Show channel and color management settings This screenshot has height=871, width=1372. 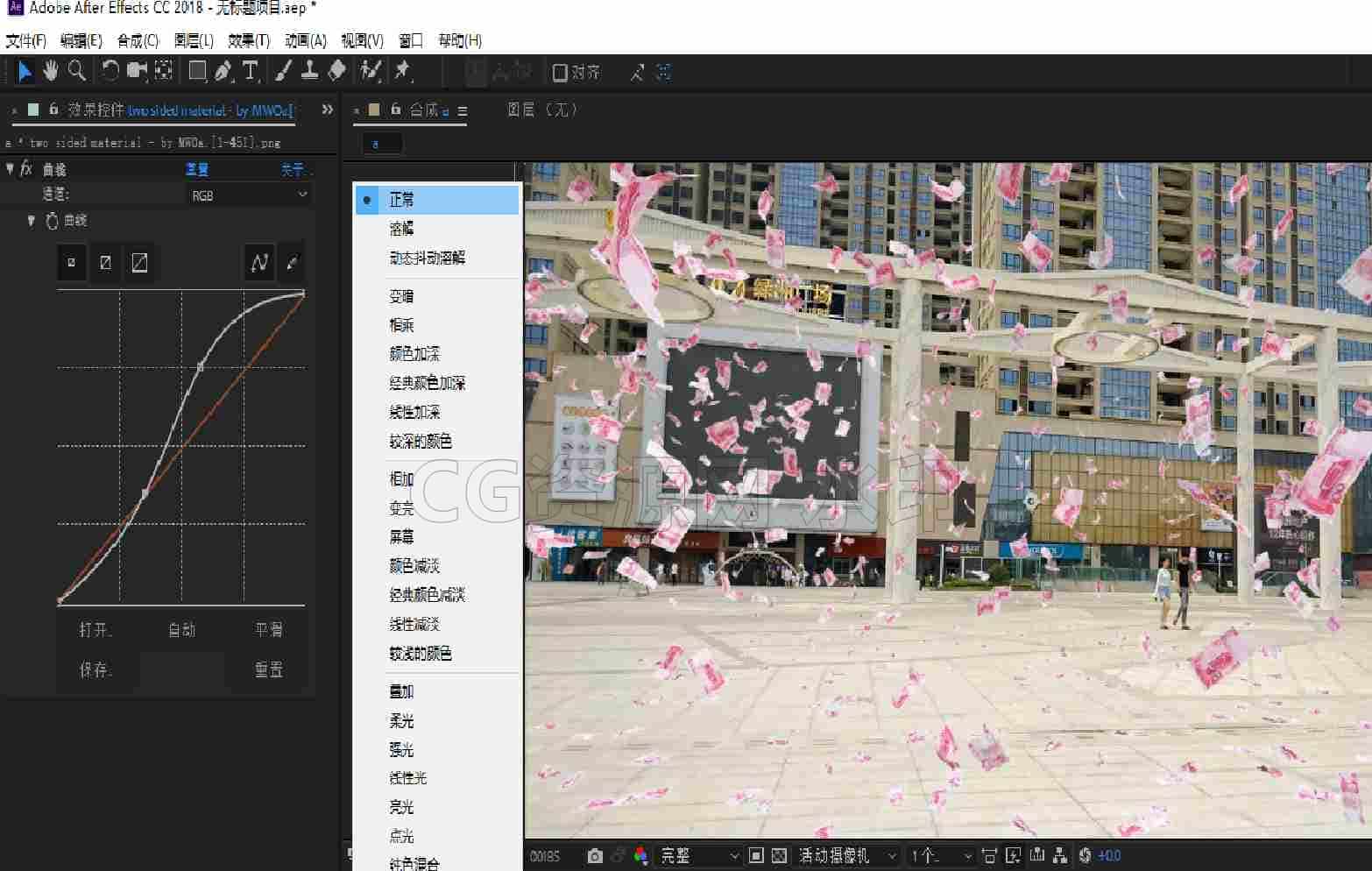(641, 856)
